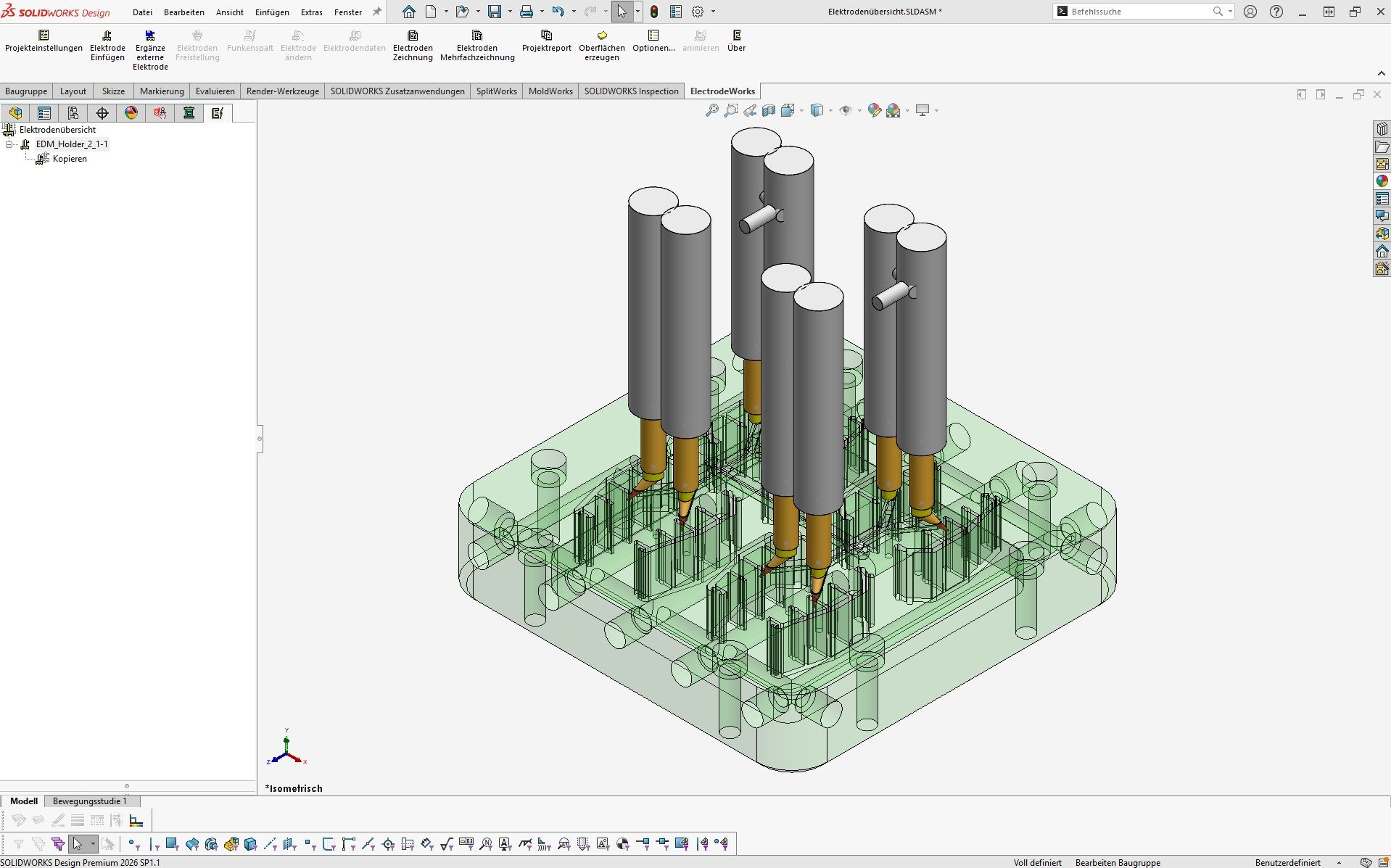Click the Elektrode Einfügen tool
Image resolution: width=1391 pixels, height=868 pixels.
click(107, 46)
